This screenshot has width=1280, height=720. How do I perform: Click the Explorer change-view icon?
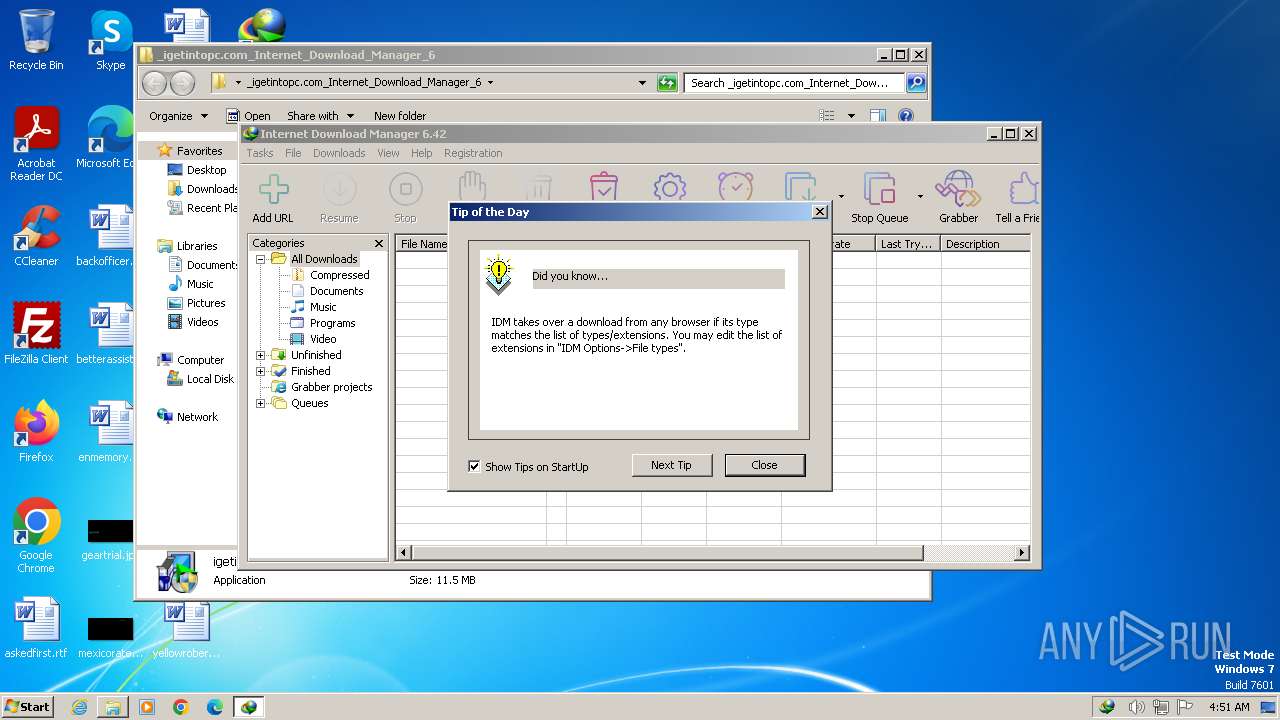pos(827,116)
